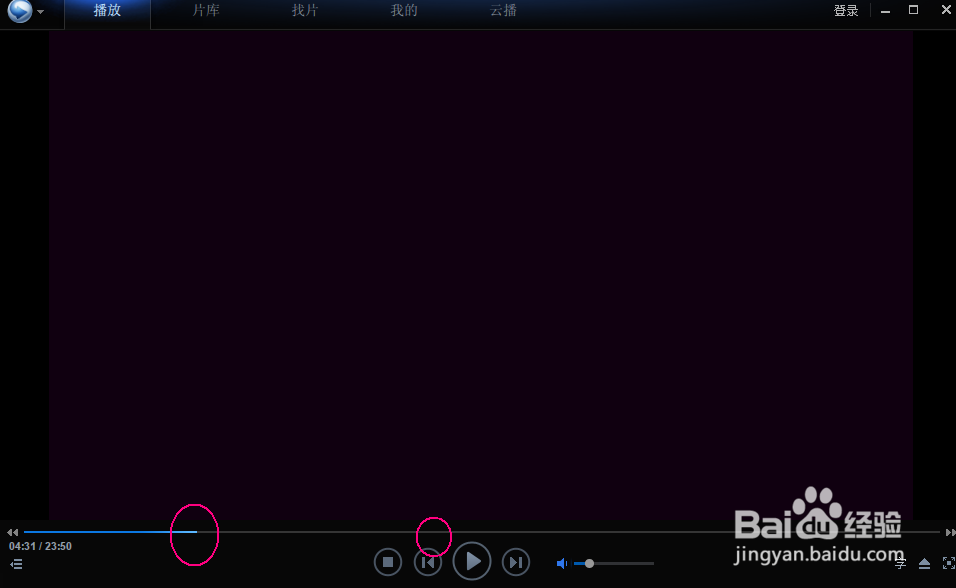Viewport: 956px width, 588px height.
Task: Adjust the volume slider
Action: (614, 564)
